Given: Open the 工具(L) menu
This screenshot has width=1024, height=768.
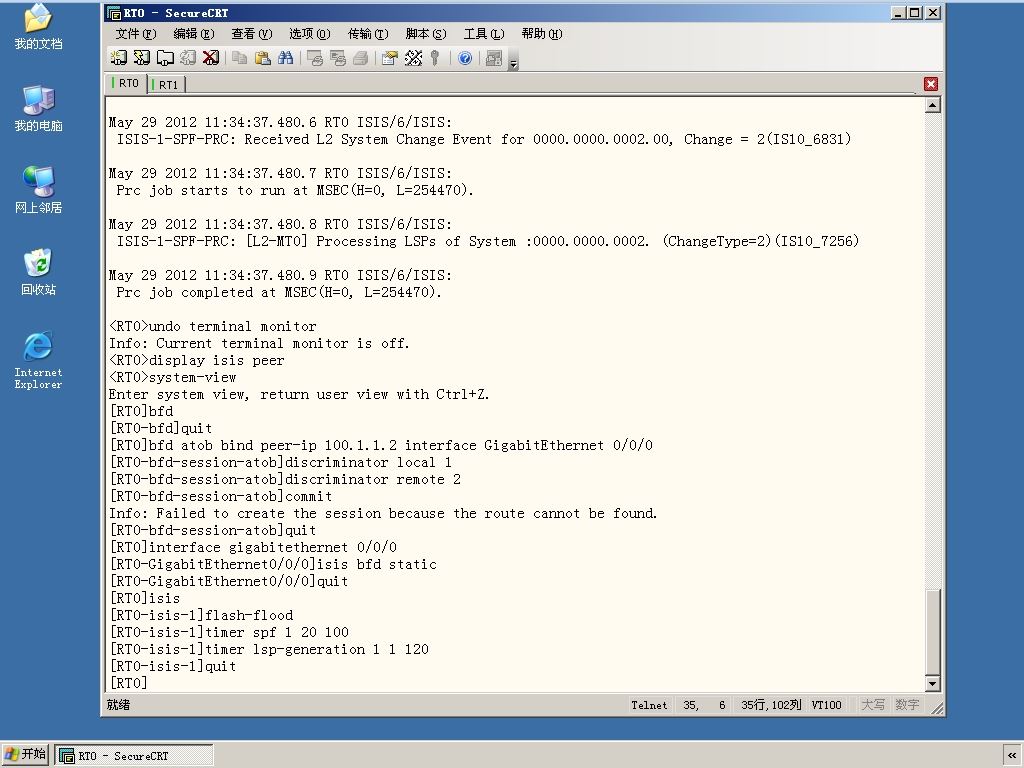Looking at the screenshot, I should pos(484,34).
